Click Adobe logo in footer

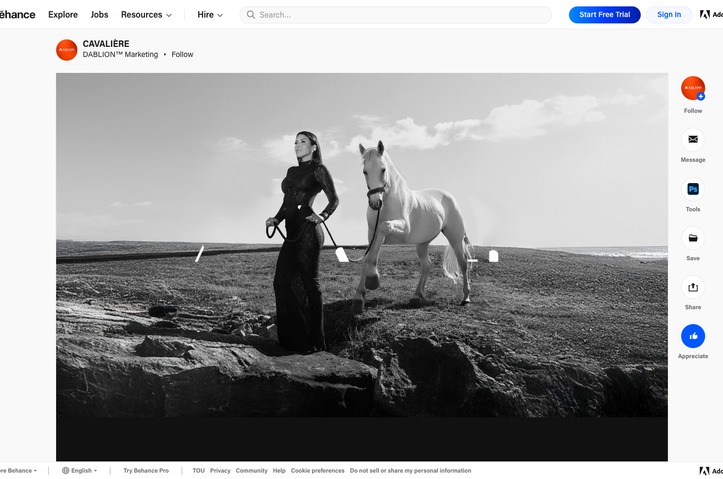711,471
